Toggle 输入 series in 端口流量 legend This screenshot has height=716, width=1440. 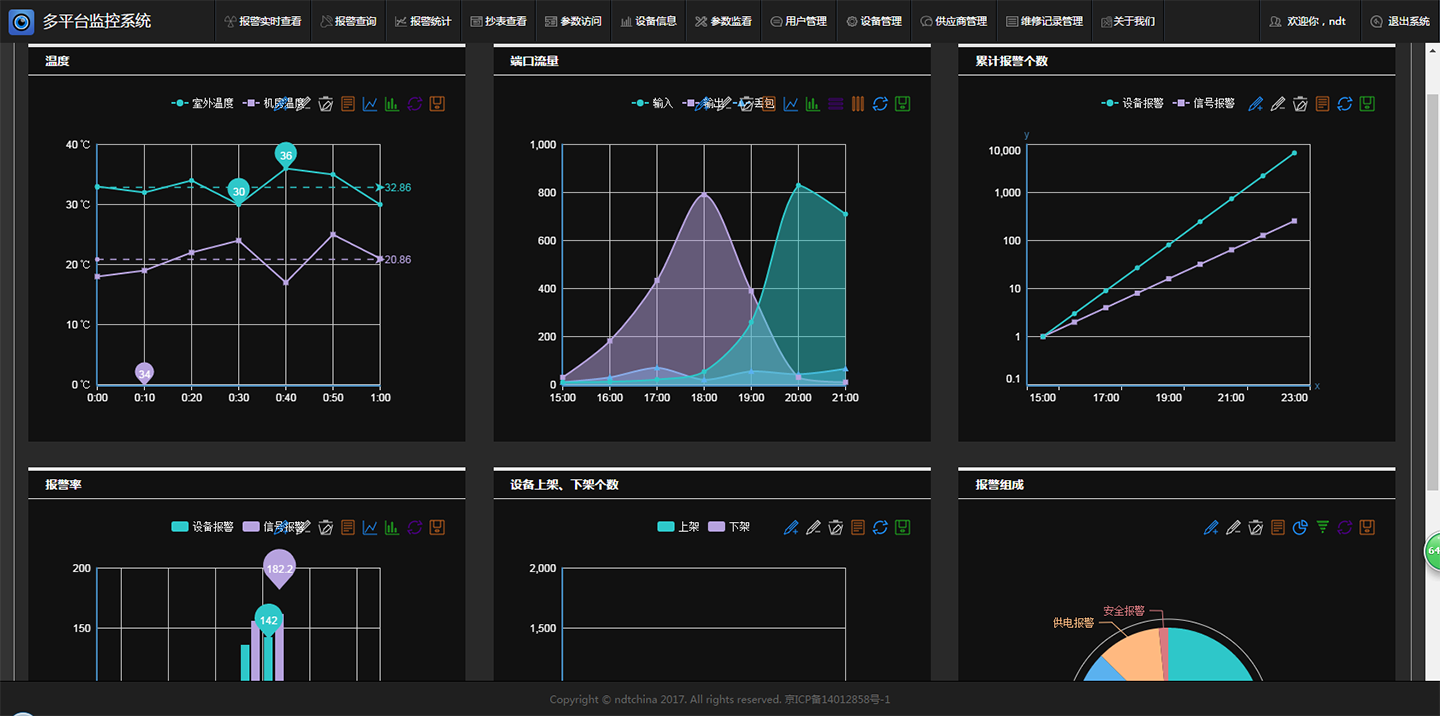(652, 103)
